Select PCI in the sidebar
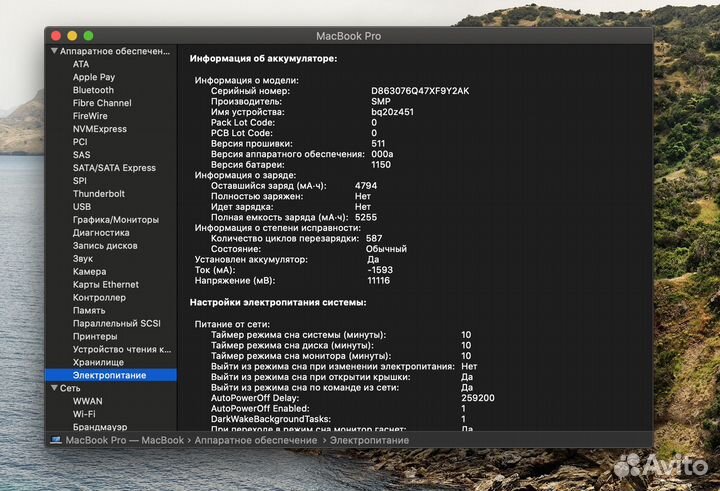720x491 pixels. (x=80, y=142)
